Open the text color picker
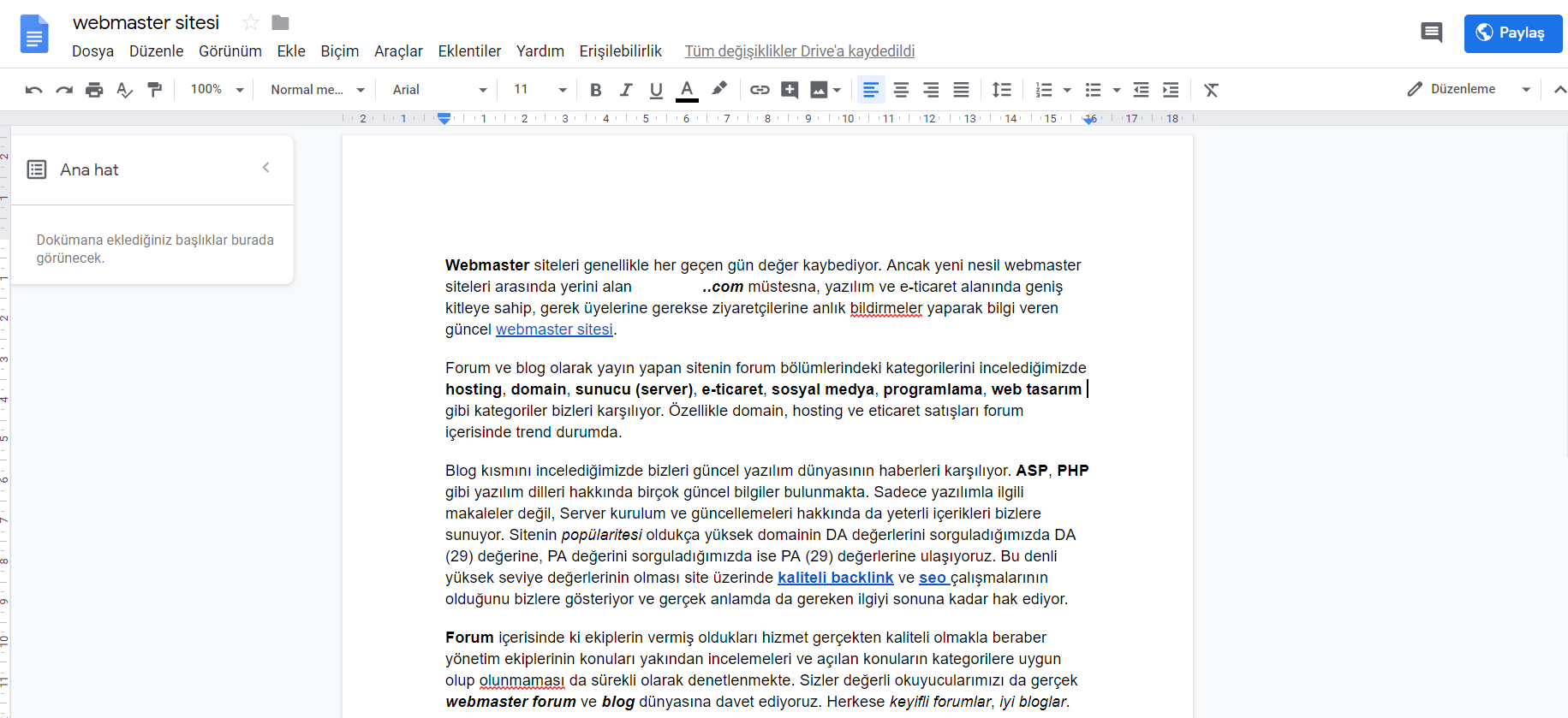This screenshot has width=1568, height=718. [x=687, y=90]
